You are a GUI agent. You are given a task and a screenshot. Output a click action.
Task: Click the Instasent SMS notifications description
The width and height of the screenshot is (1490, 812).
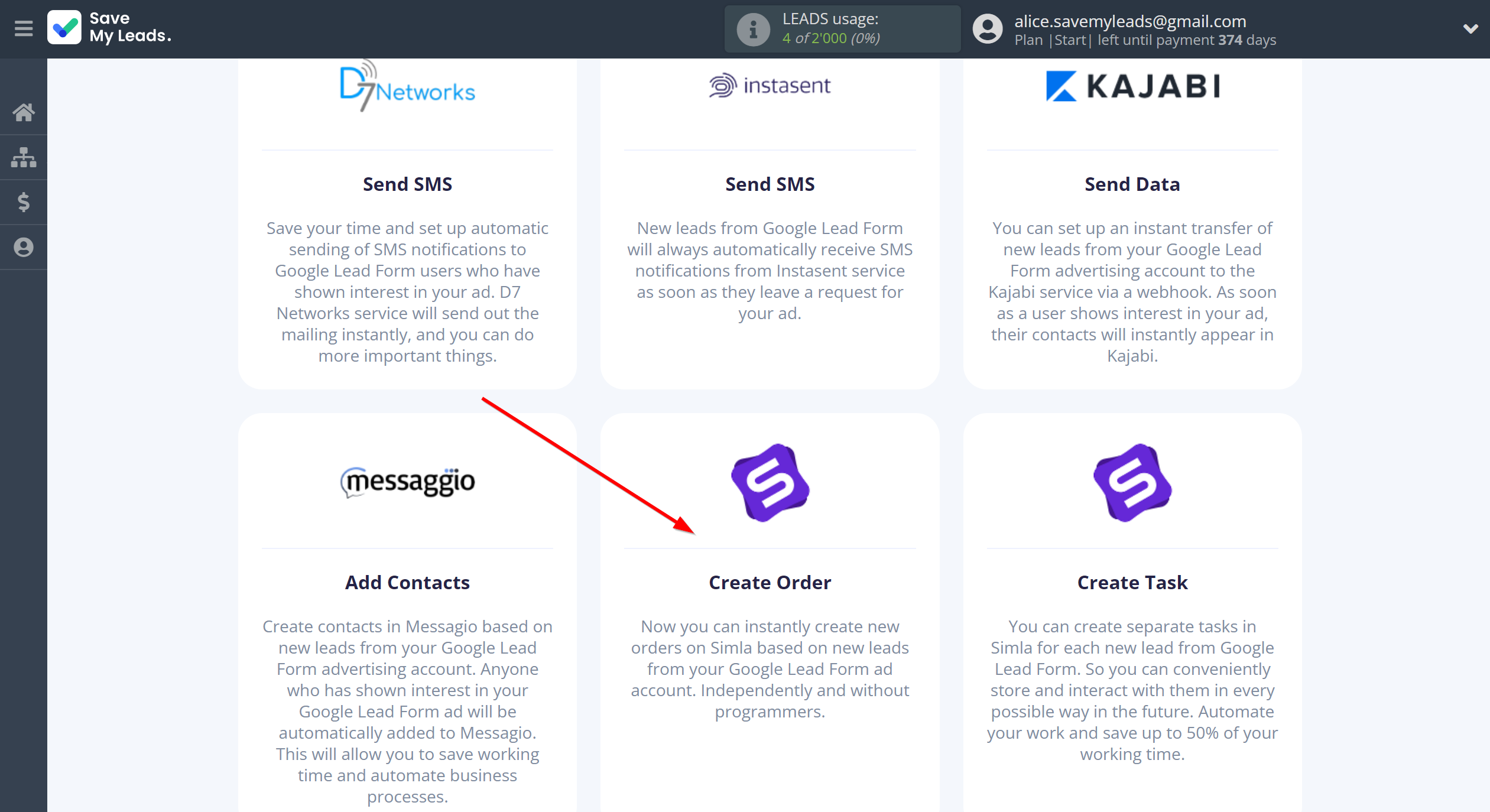tap(770, 271)
